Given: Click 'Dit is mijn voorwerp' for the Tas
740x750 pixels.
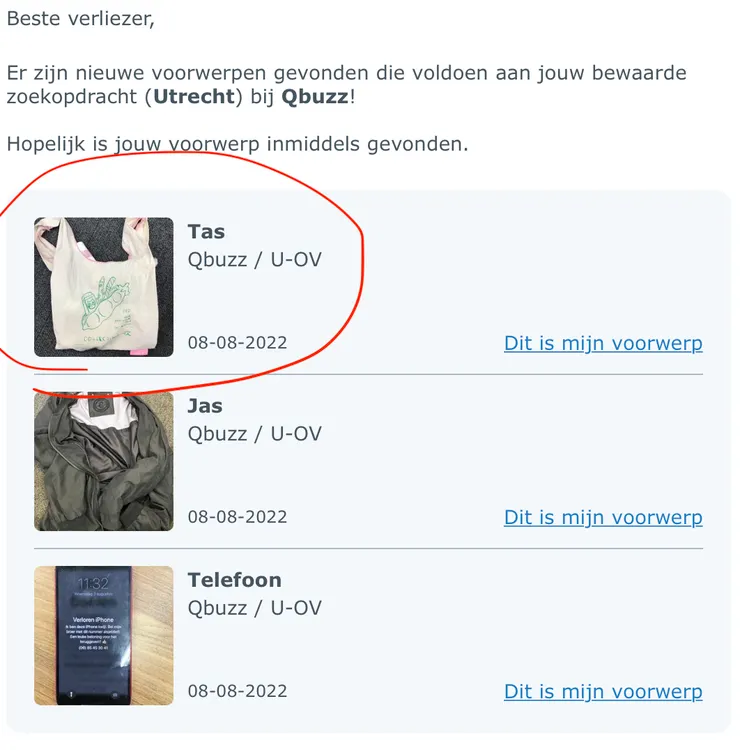Looking at the screenshot, I should click(x=603, y=343).
